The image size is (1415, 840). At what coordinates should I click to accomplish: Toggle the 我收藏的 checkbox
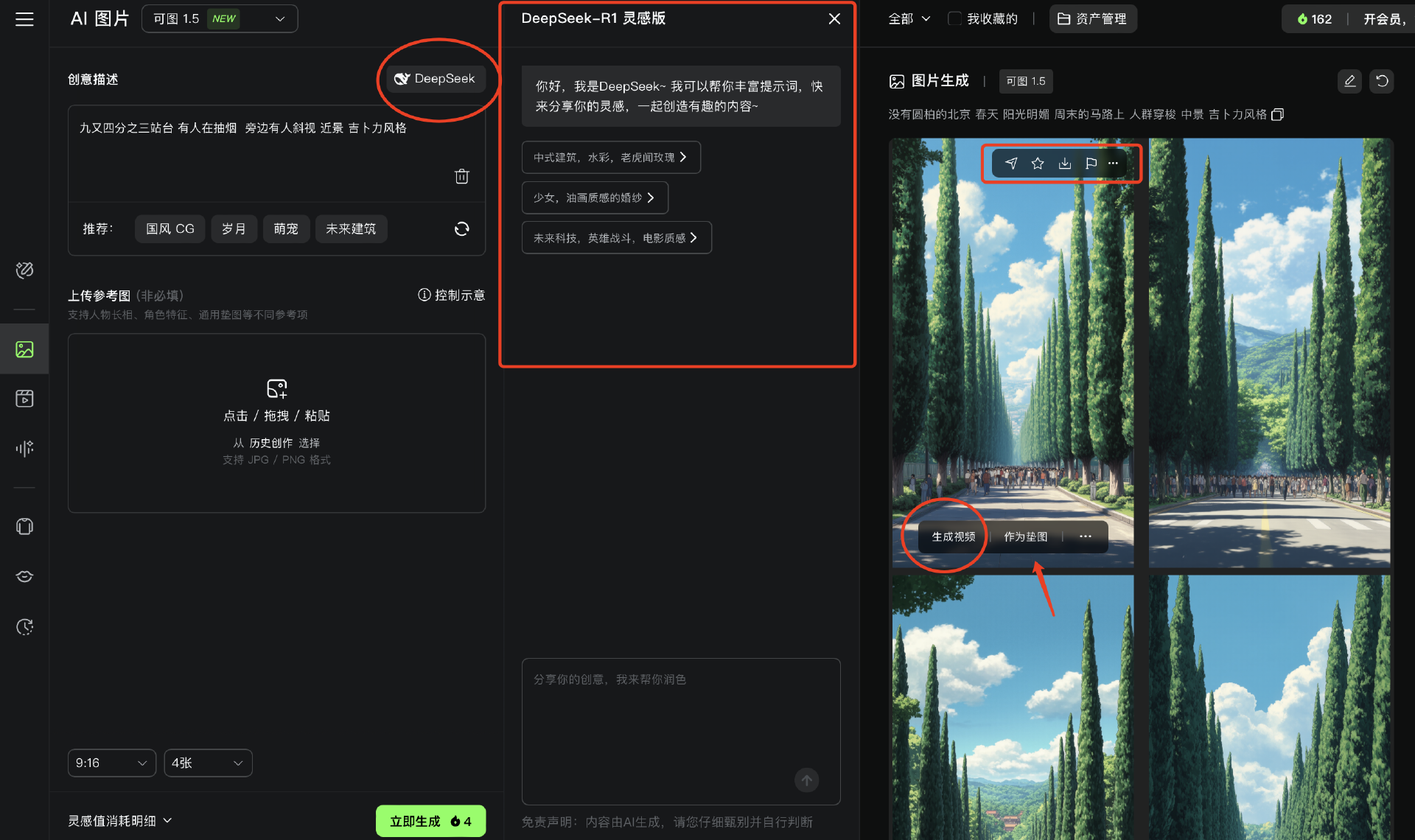point(954,19)
